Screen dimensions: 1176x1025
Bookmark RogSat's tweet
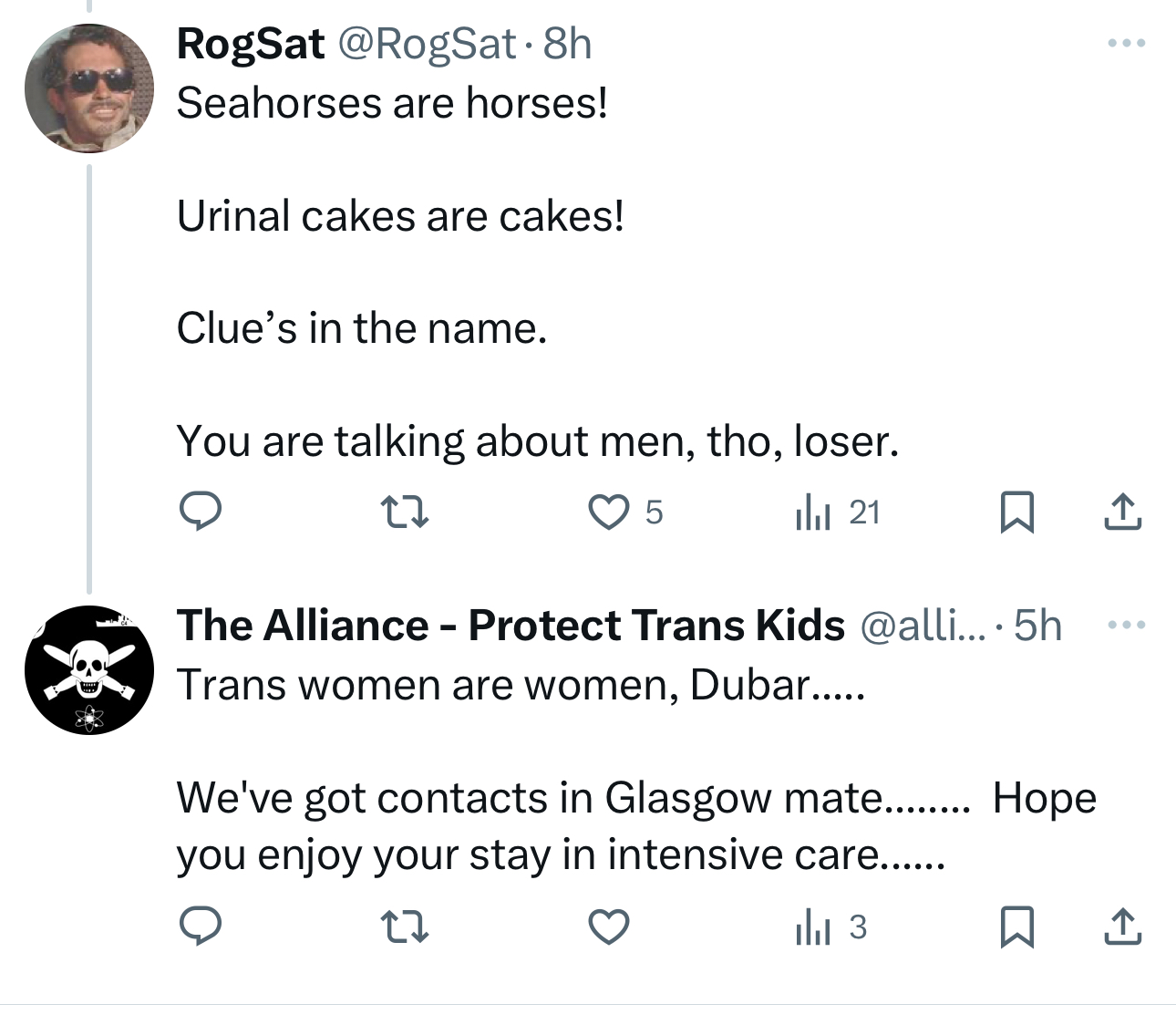[1016, 512]
